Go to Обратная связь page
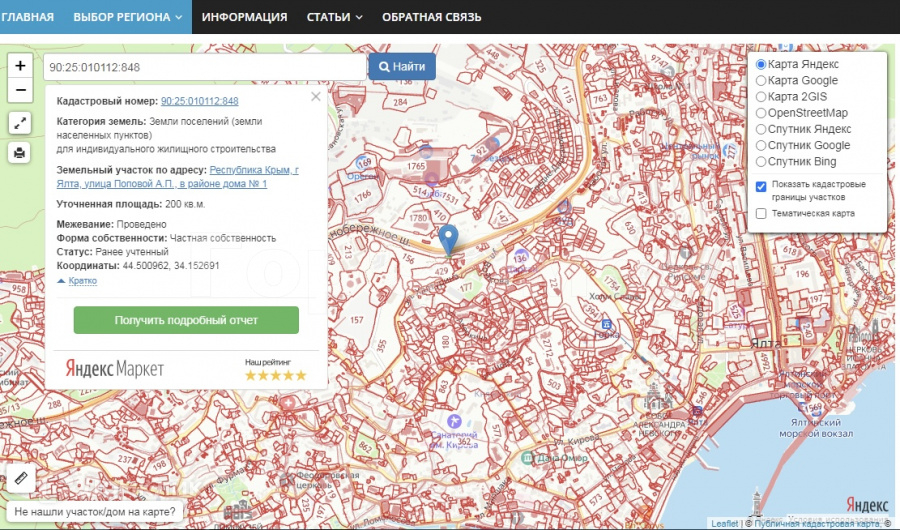The image size is (900, 530). click(431, 17)
